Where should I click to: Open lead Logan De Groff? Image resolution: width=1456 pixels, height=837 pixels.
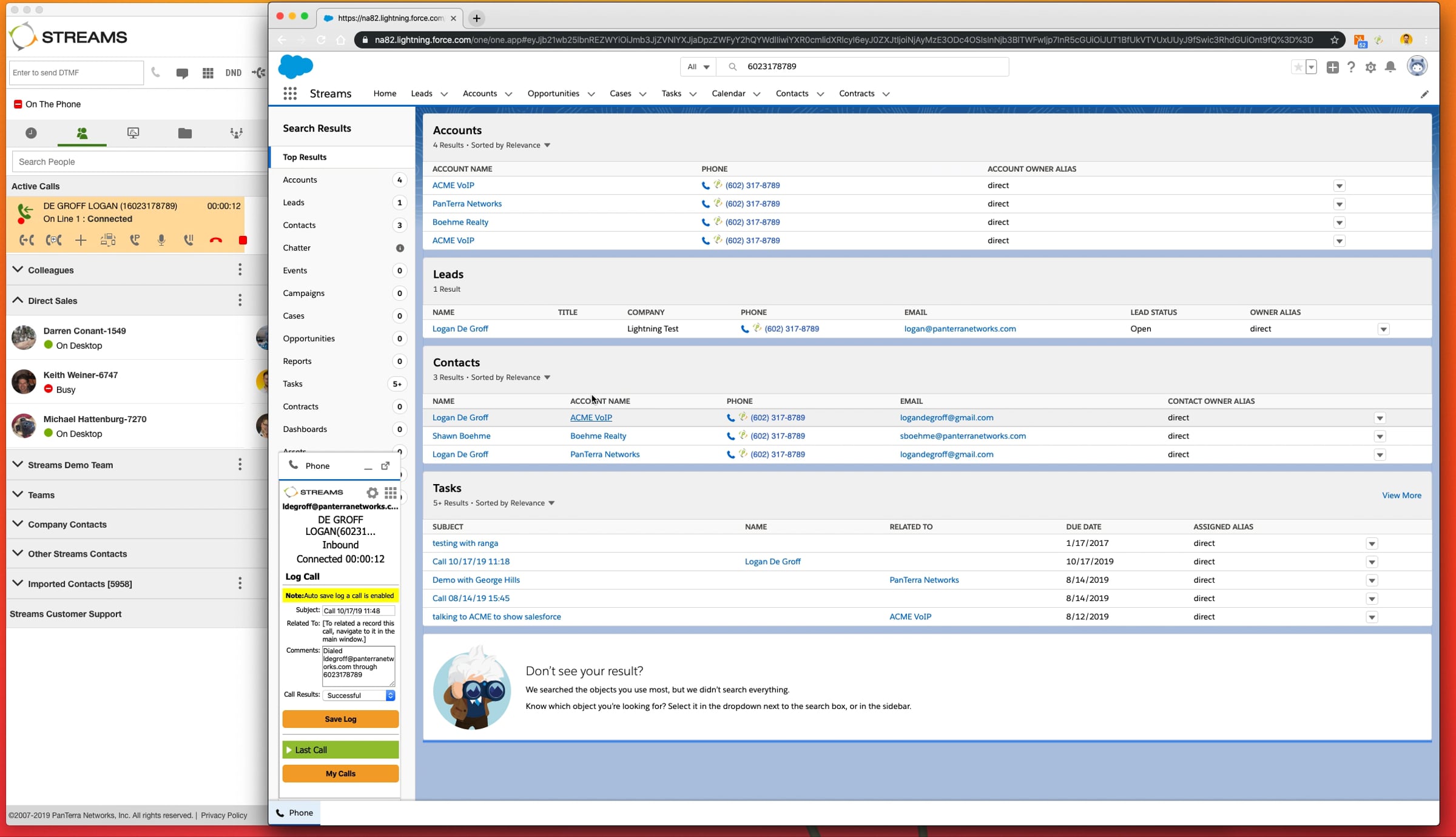click(460, 329)
